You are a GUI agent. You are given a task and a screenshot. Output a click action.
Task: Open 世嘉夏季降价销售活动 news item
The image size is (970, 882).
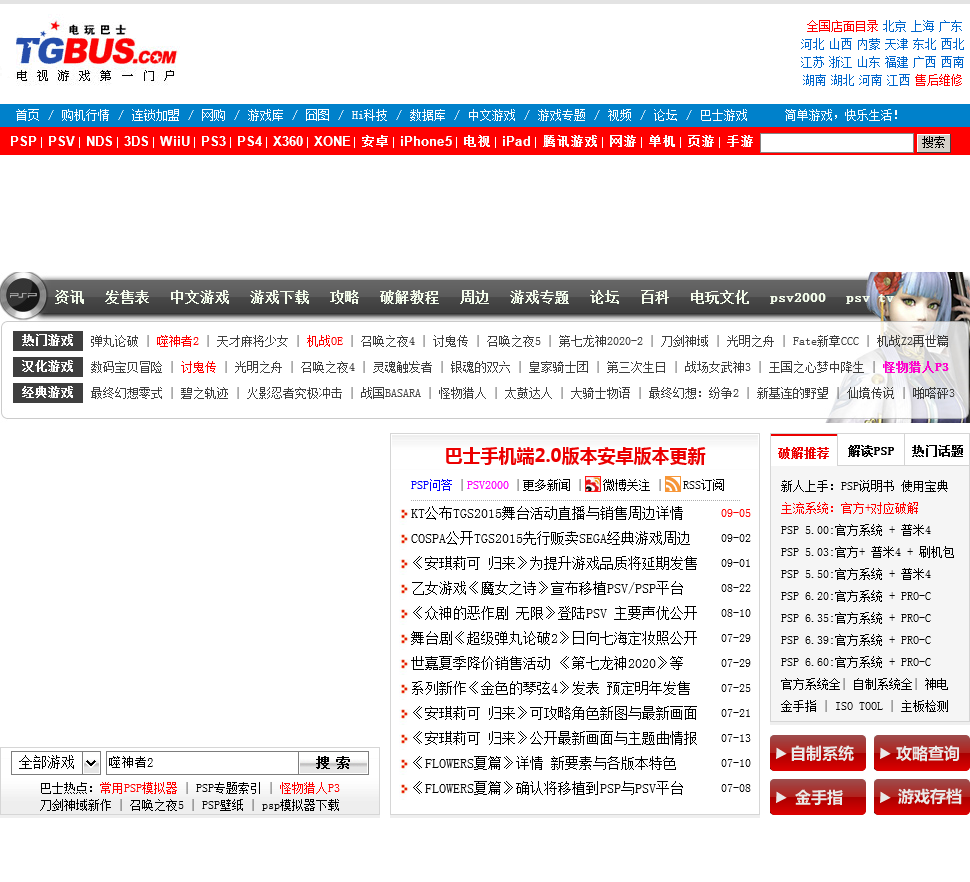(547, 663)
